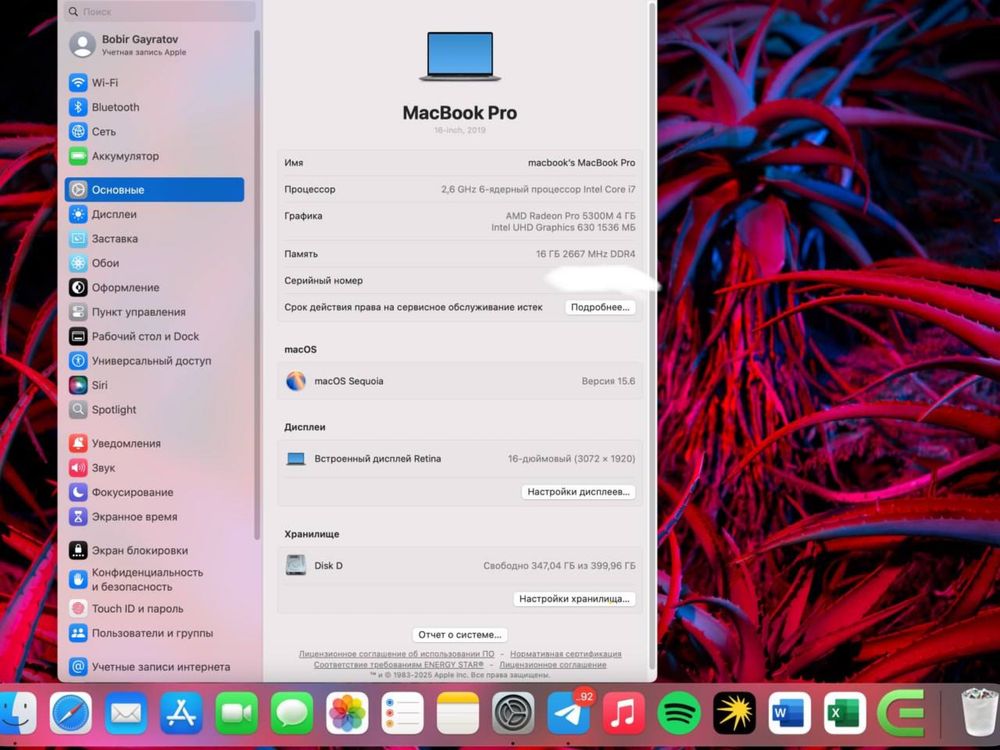The height and width of the screenshot is (750, 1000).
Task: Open Звук sound settings
Action: coord(154,467)
